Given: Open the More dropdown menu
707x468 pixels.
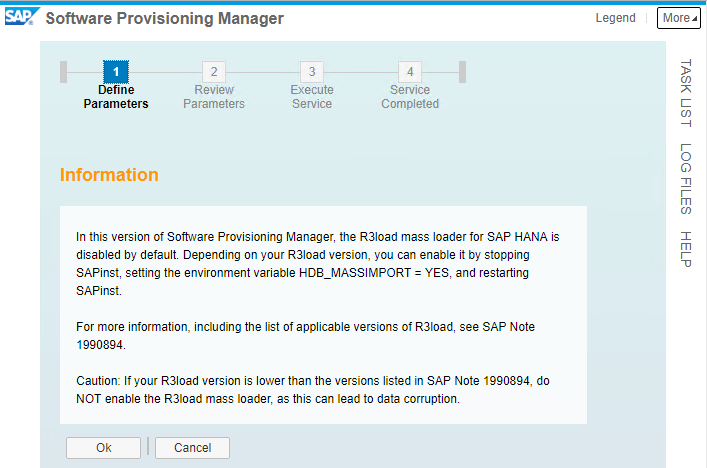Looking at the screenshot, I should [679, 18].
